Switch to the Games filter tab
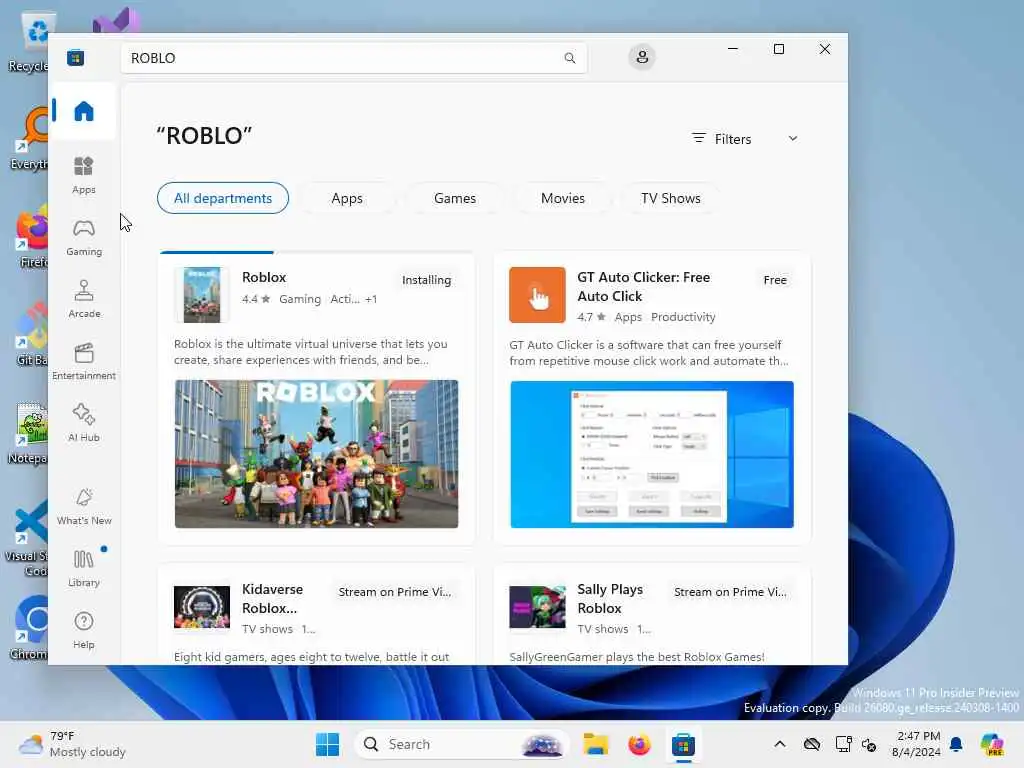Screen dimensions: 1024x768 [x=455, y=198]
